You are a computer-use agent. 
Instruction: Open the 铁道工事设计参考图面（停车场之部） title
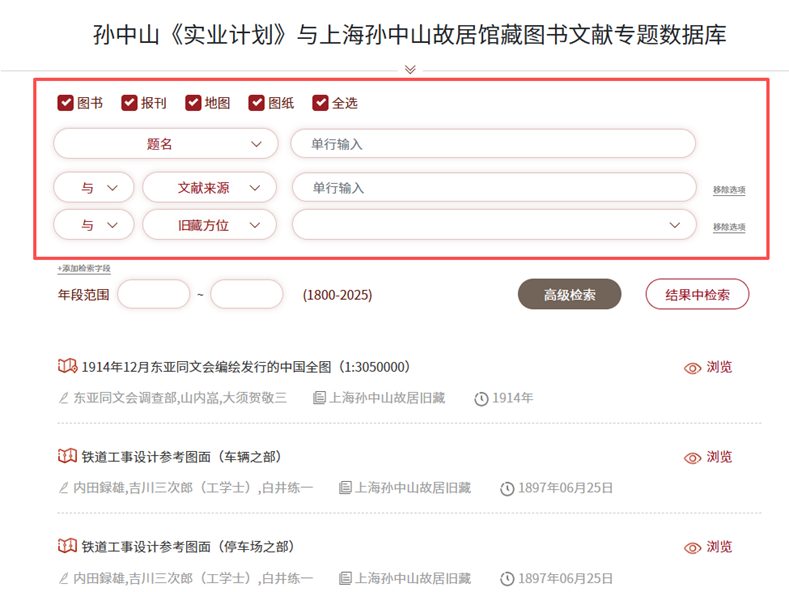tap(188, 547)
